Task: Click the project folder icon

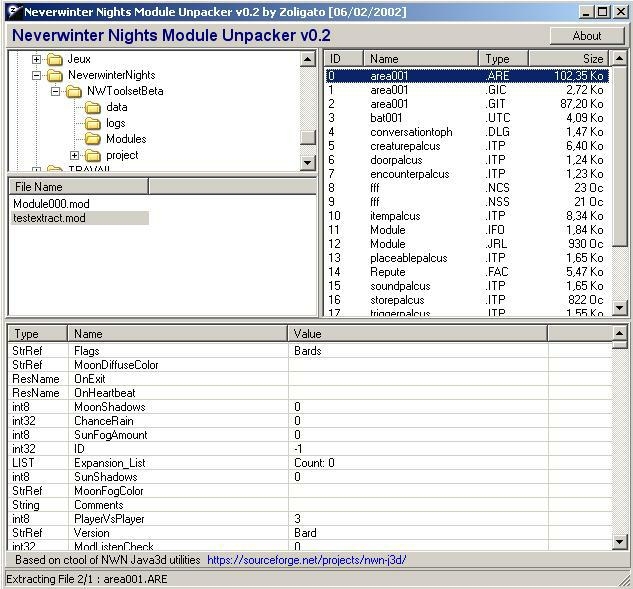Action: pos(93,155)
